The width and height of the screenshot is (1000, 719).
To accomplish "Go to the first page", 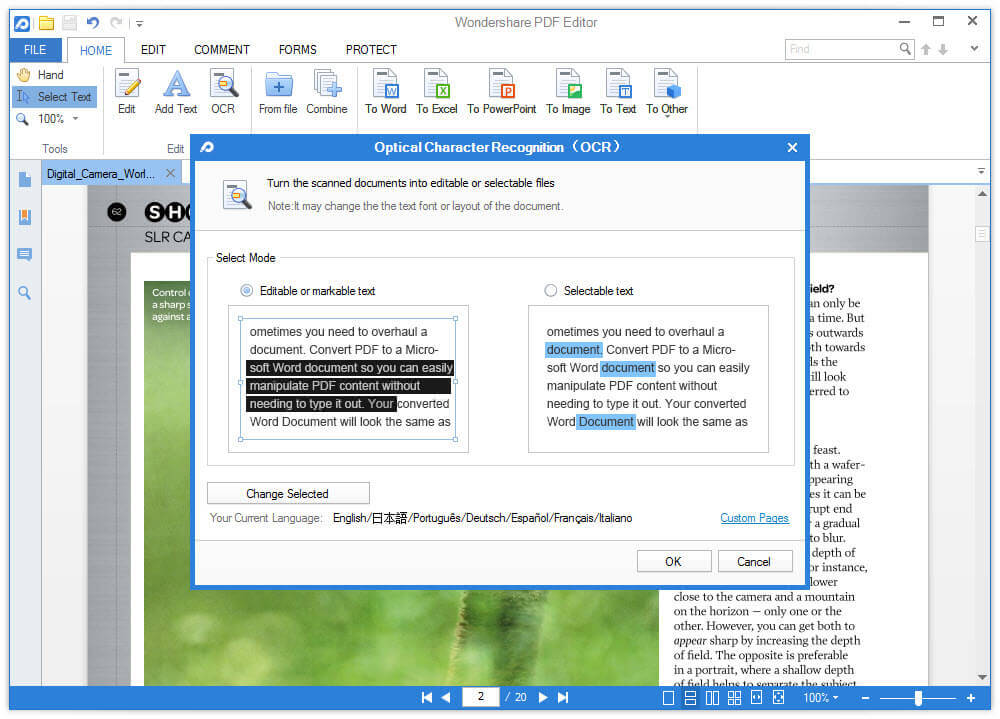I will coord(427,697).
